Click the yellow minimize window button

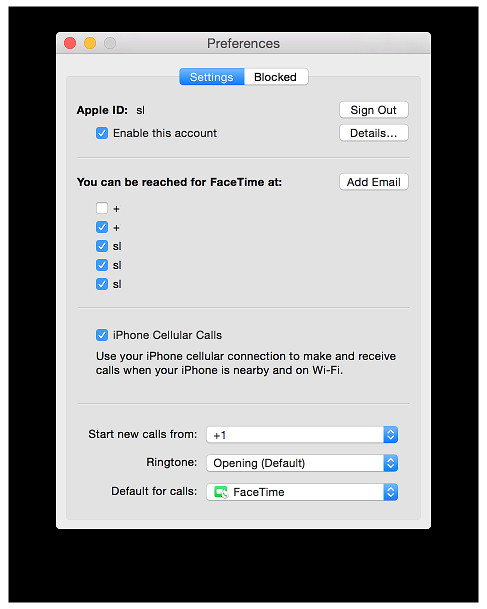click(90, 43)
